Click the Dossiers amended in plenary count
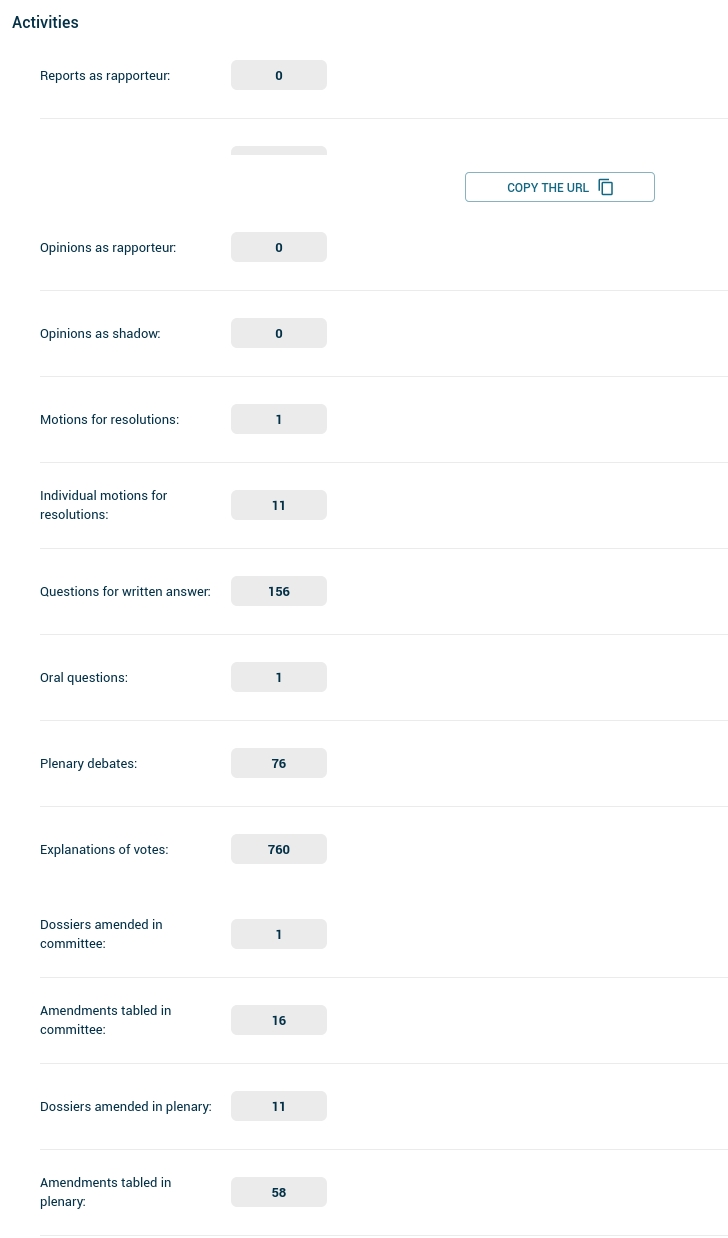728x1238 pixels. pos(279,1106)
